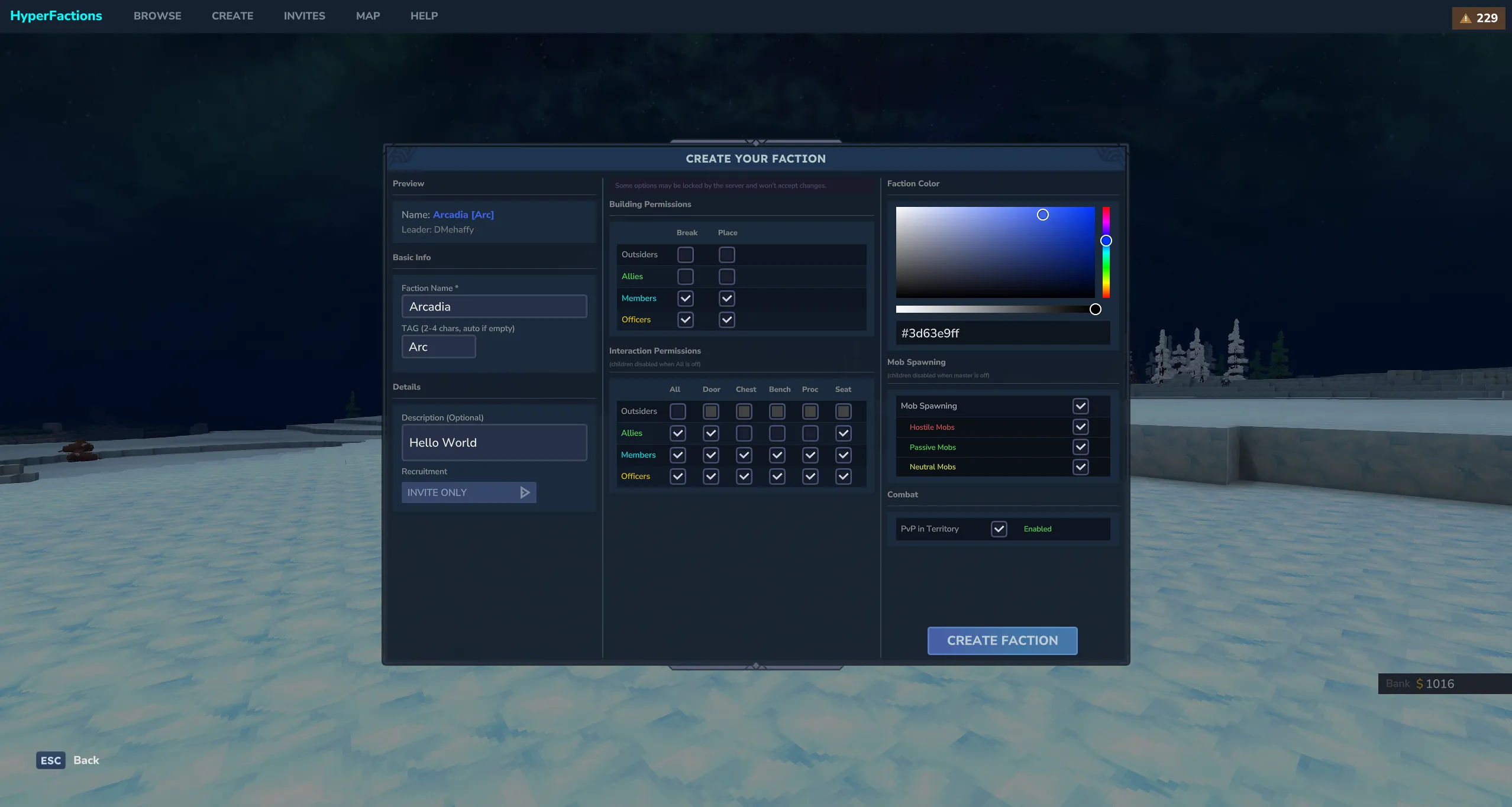
Task: Click the ESC key back icon
Action: pos(50,760)
